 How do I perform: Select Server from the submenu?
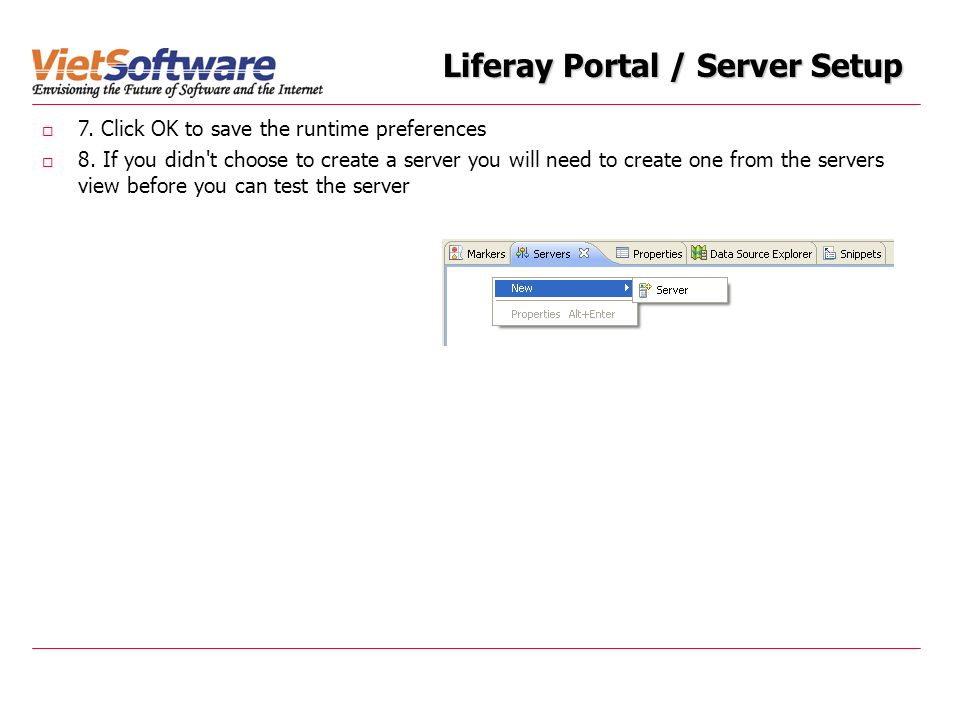(680, 290)
